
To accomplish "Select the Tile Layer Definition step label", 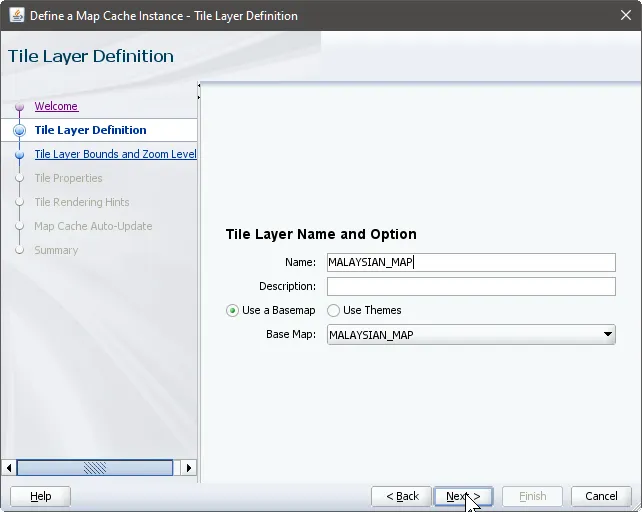I will (x=90, y=130).
